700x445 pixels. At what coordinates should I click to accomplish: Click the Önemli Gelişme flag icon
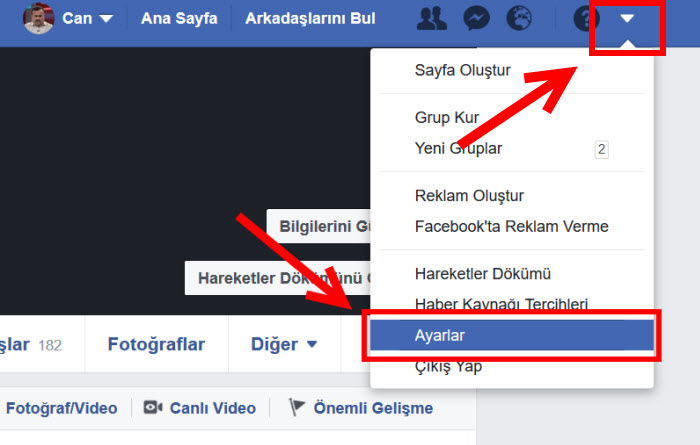coord(297,407)
